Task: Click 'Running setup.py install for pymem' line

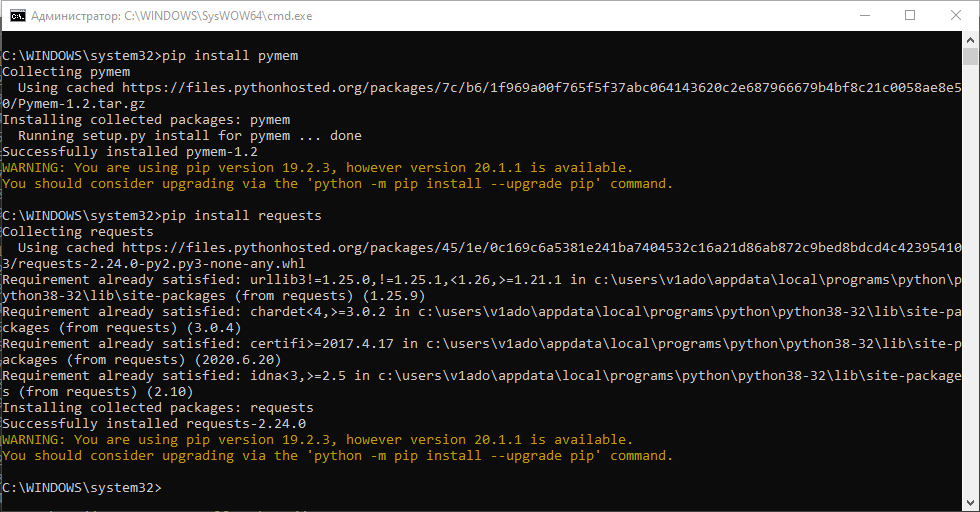Action: click(190, 135)
